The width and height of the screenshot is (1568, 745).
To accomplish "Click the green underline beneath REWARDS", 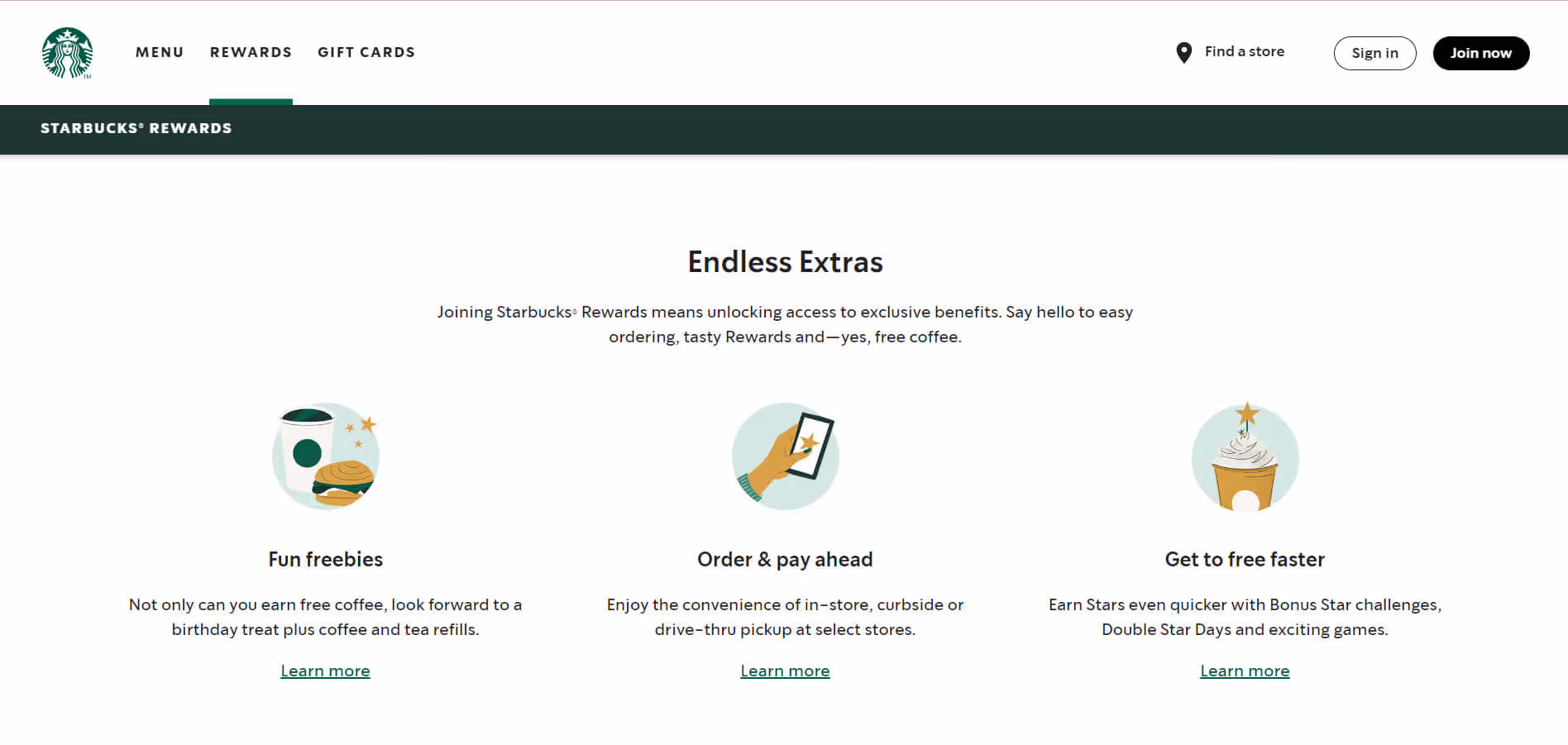I will [x=251, y=101].
